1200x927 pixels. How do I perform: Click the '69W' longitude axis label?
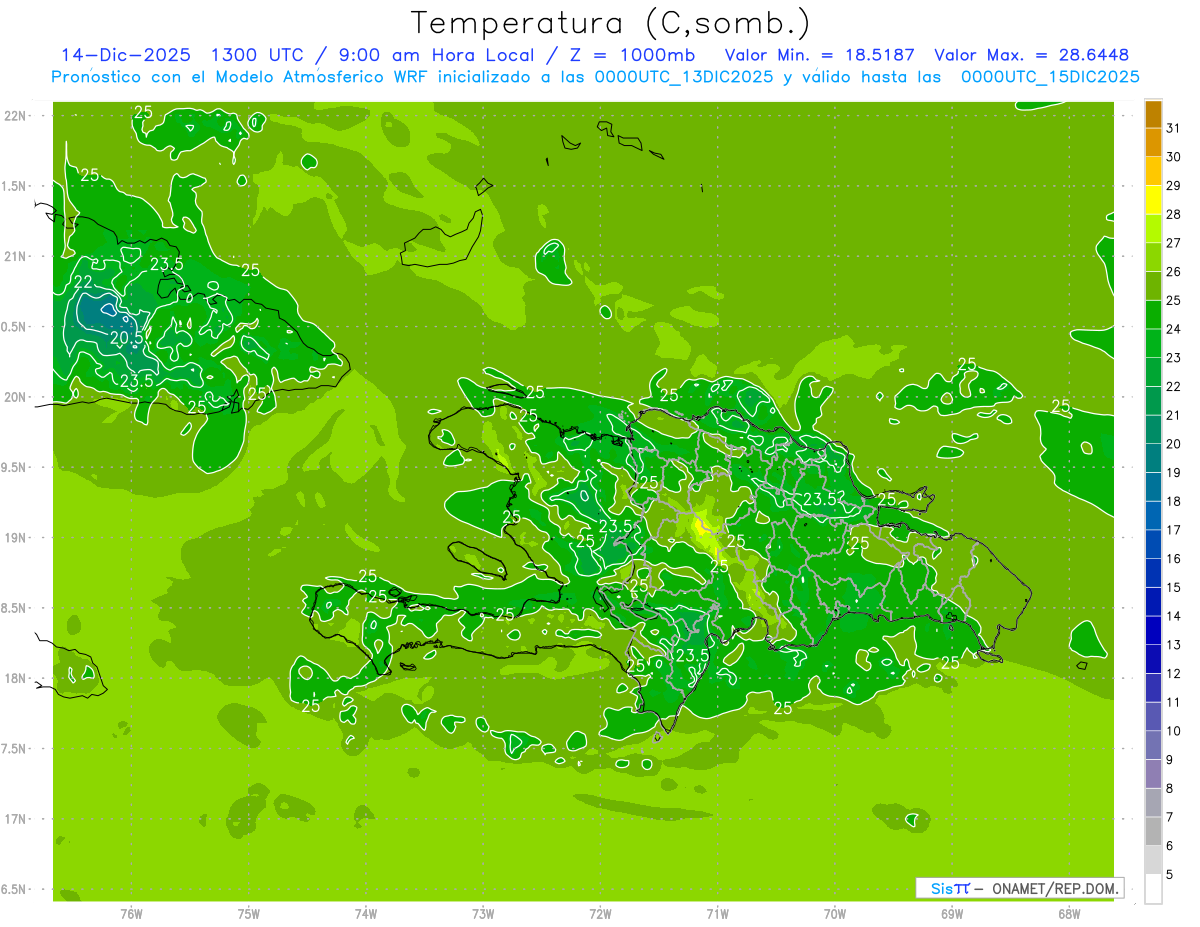pyautogui.click(x=952, y=913)
